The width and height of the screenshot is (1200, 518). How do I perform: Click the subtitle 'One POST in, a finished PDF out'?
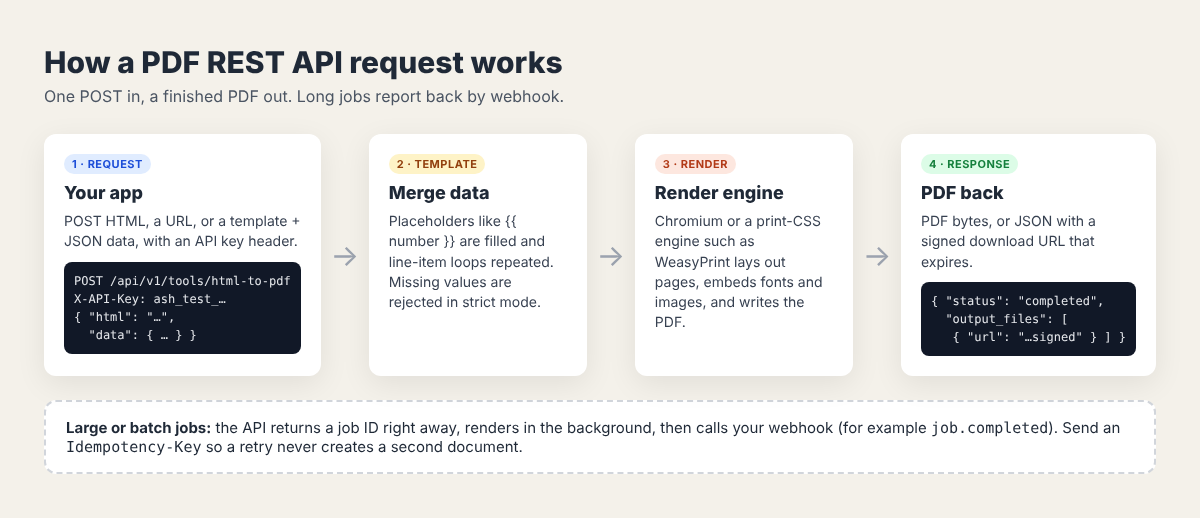click(x=169, y=97)
